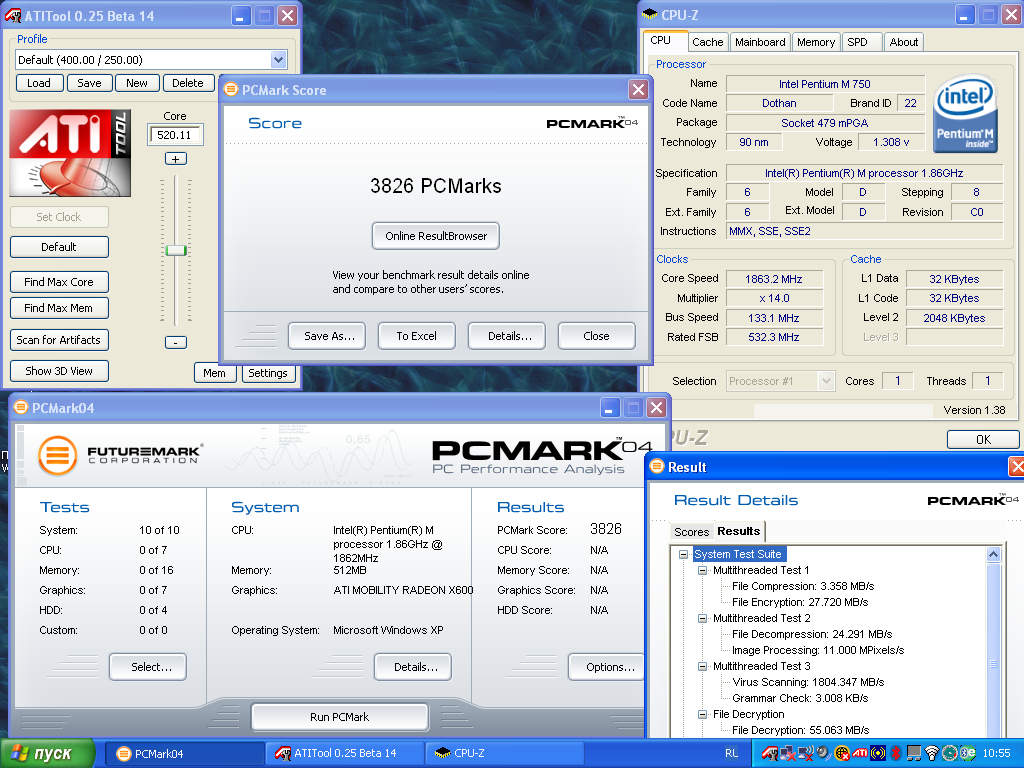
Task: Click the globe with red X tray icon
Action: (842, 753)
